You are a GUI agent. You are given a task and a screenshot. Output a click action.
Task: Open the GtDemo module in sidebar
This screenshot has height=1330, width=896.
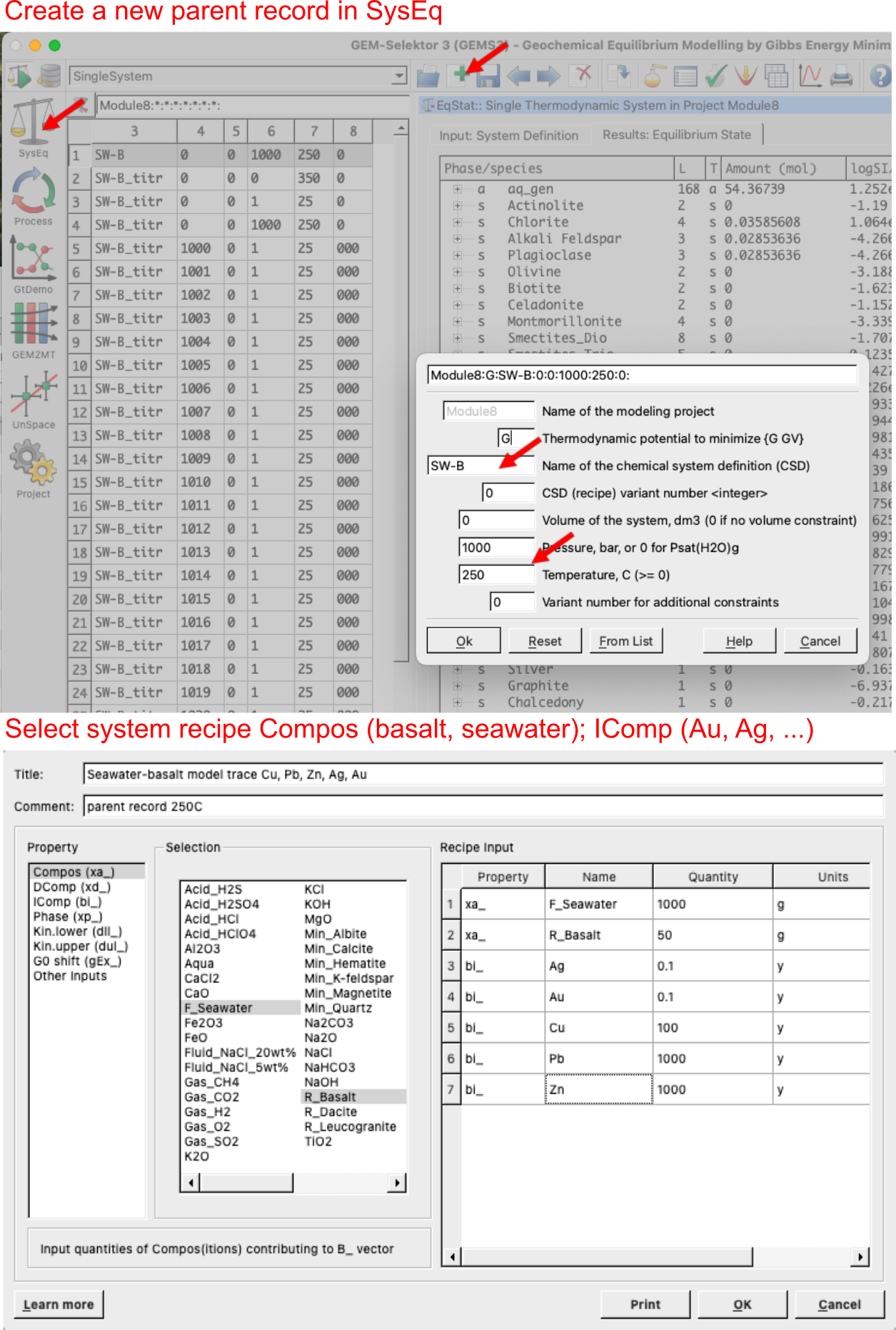coord(33,264)
